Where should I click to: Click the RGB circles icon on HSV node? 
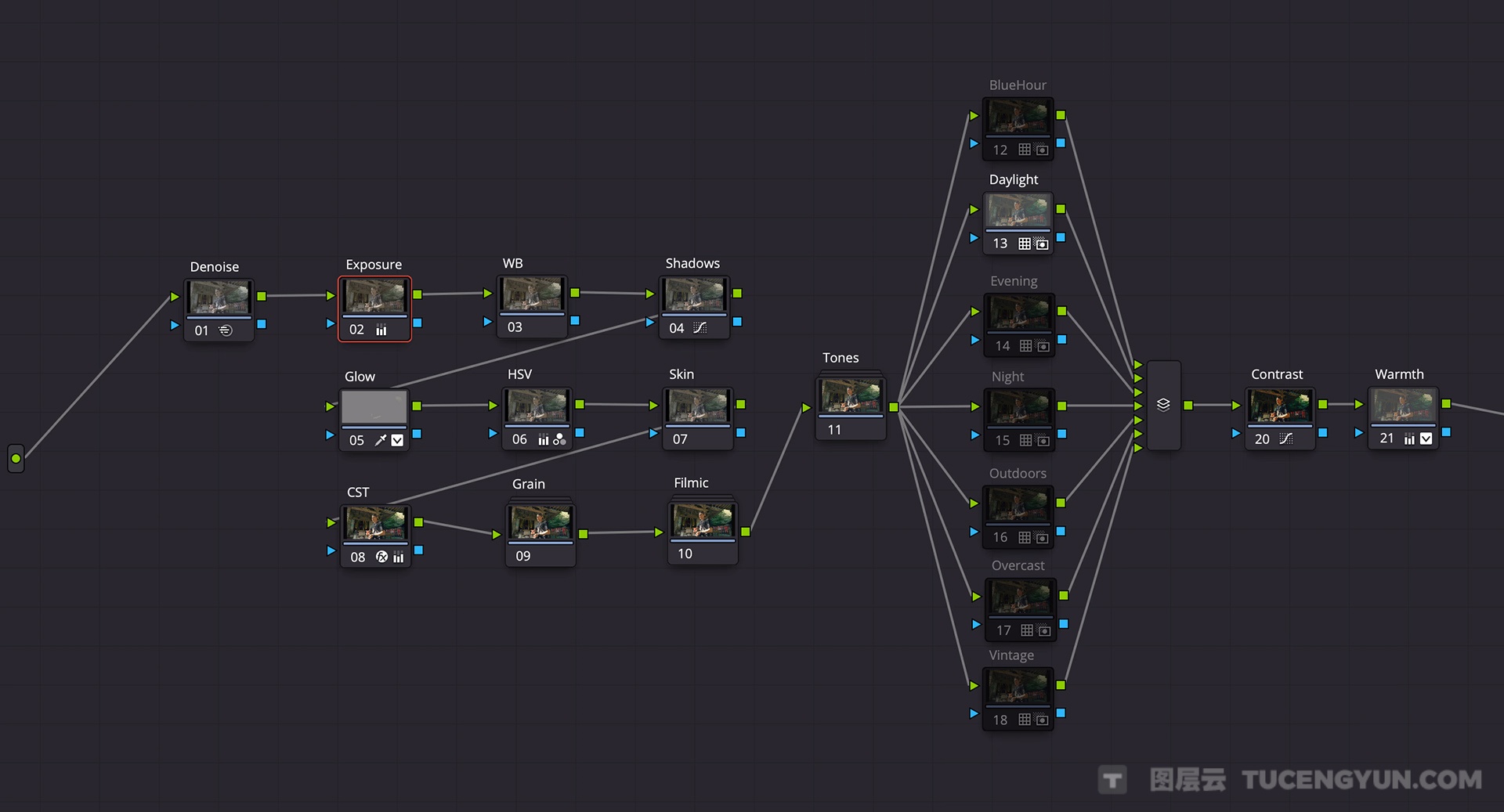(x=559, y=439)
